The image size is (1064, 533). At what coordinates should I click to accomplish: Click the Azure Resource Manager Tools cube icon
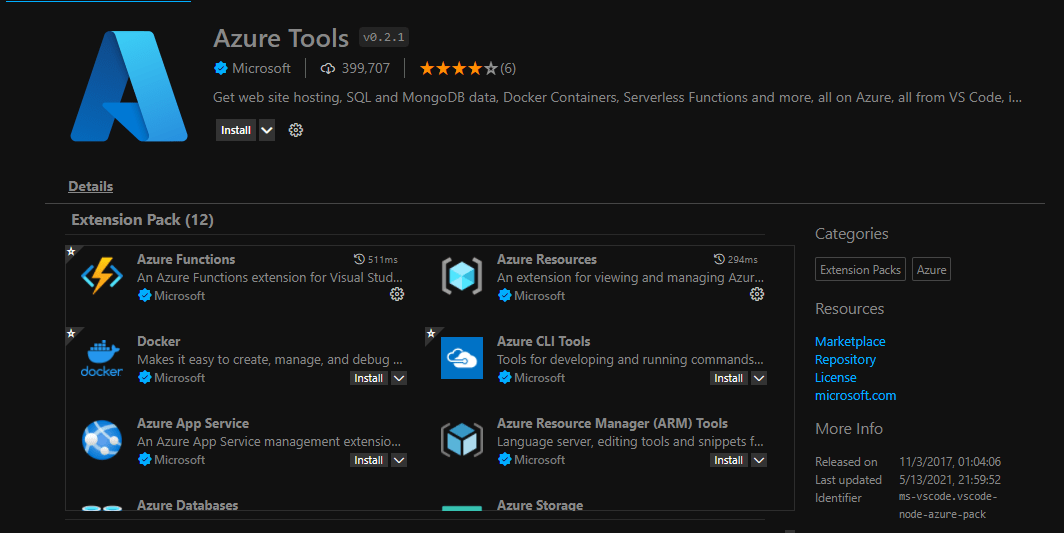462,440
